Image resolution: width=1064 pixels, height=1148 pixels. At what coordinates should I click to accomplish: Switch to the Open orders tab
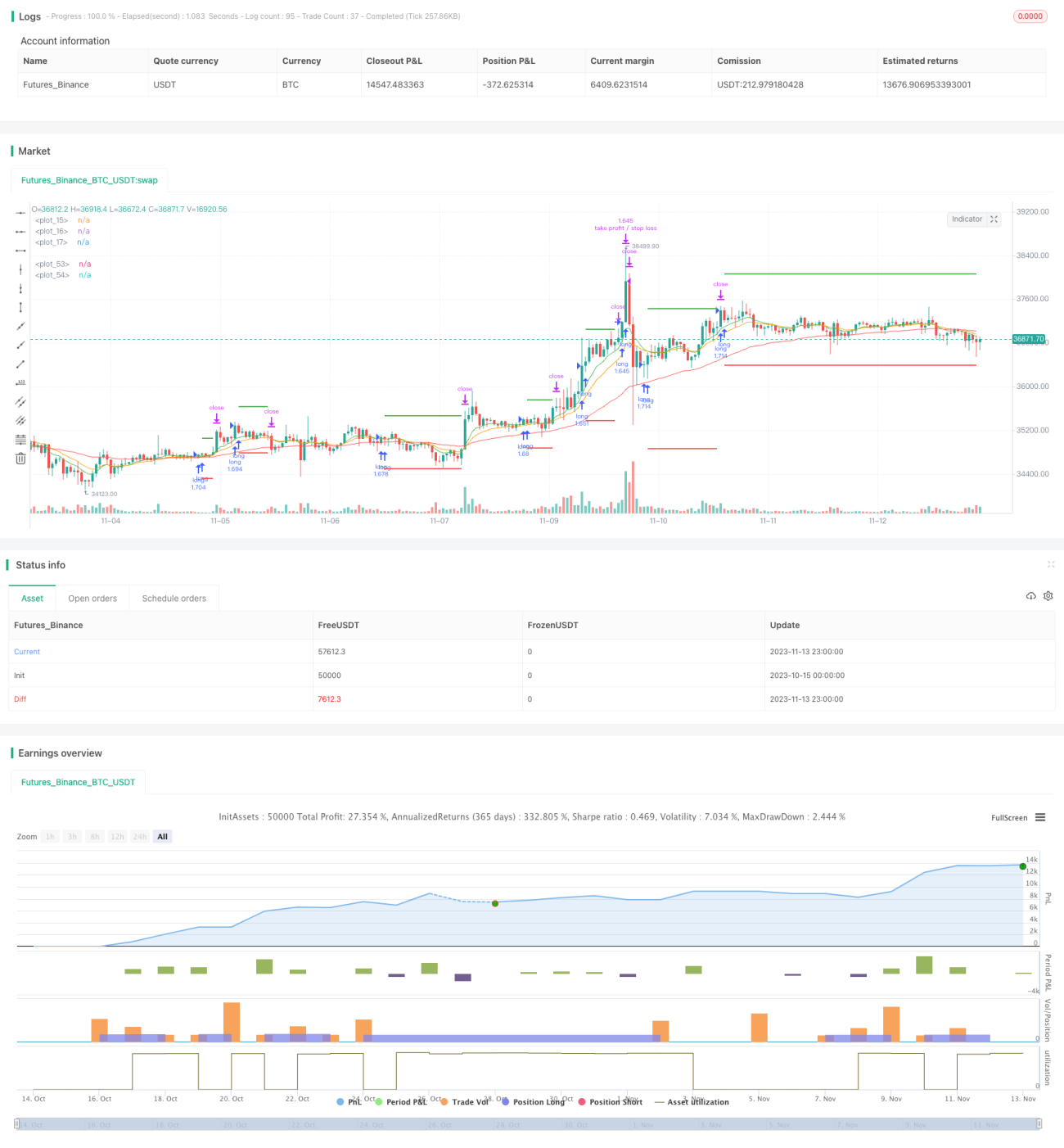pos(92,599)
